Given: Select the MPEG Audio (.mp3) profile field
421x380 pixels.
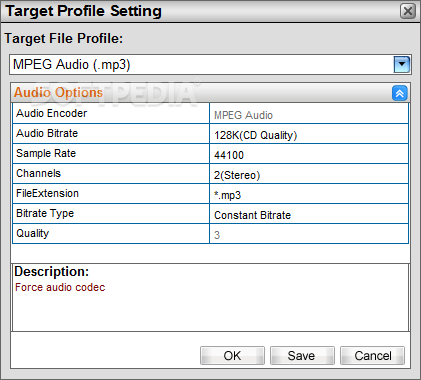Looking at the screenshot, I should coord(202,64).
